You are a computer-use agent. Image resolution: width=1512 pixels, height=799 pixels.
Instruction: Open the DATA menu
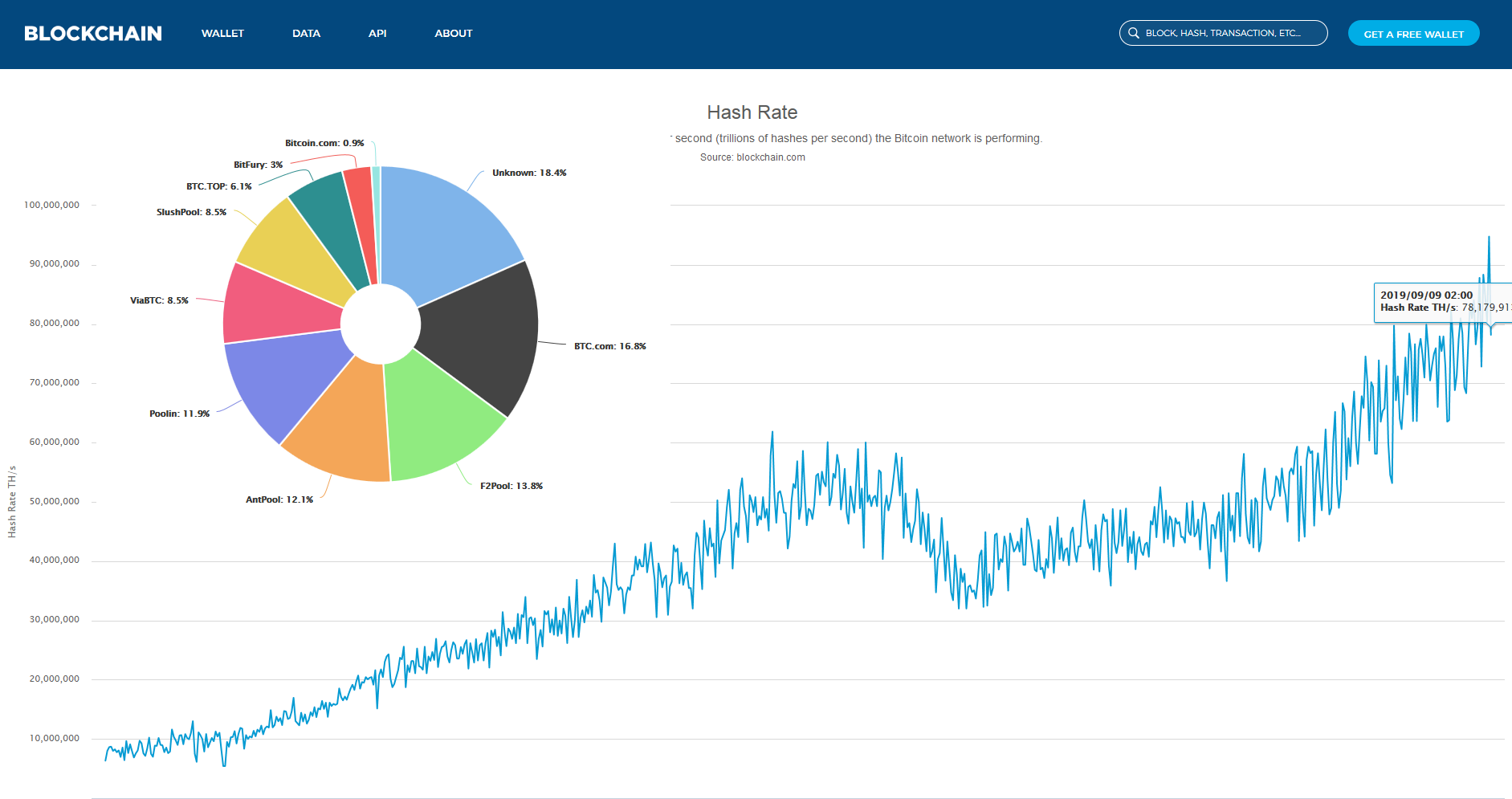306,33
